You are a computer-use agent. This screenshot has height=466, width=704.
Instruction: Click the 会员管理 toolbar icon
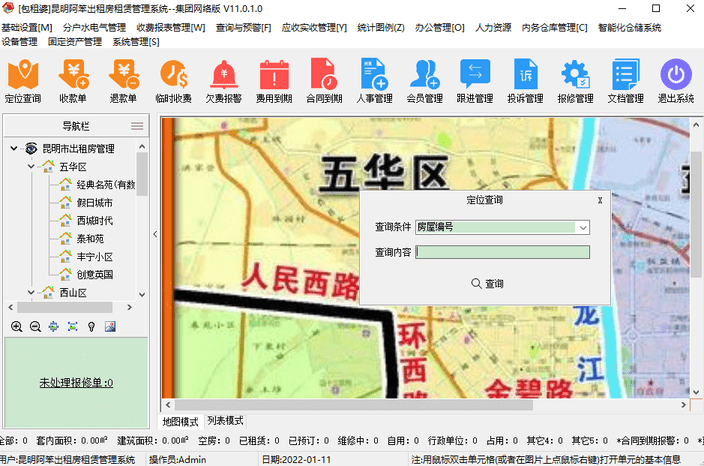[425, 81]
